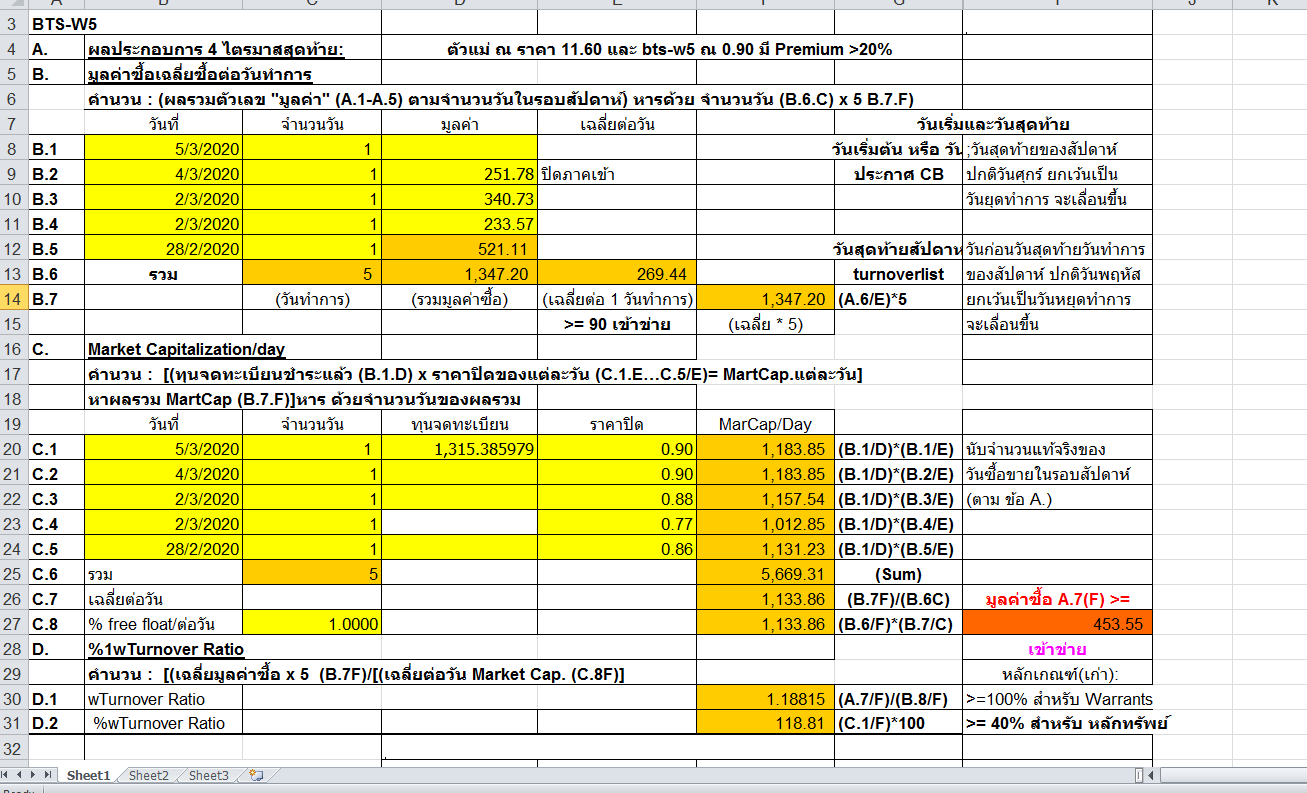Click the MarCap/Day column header cell

[765, 423]
